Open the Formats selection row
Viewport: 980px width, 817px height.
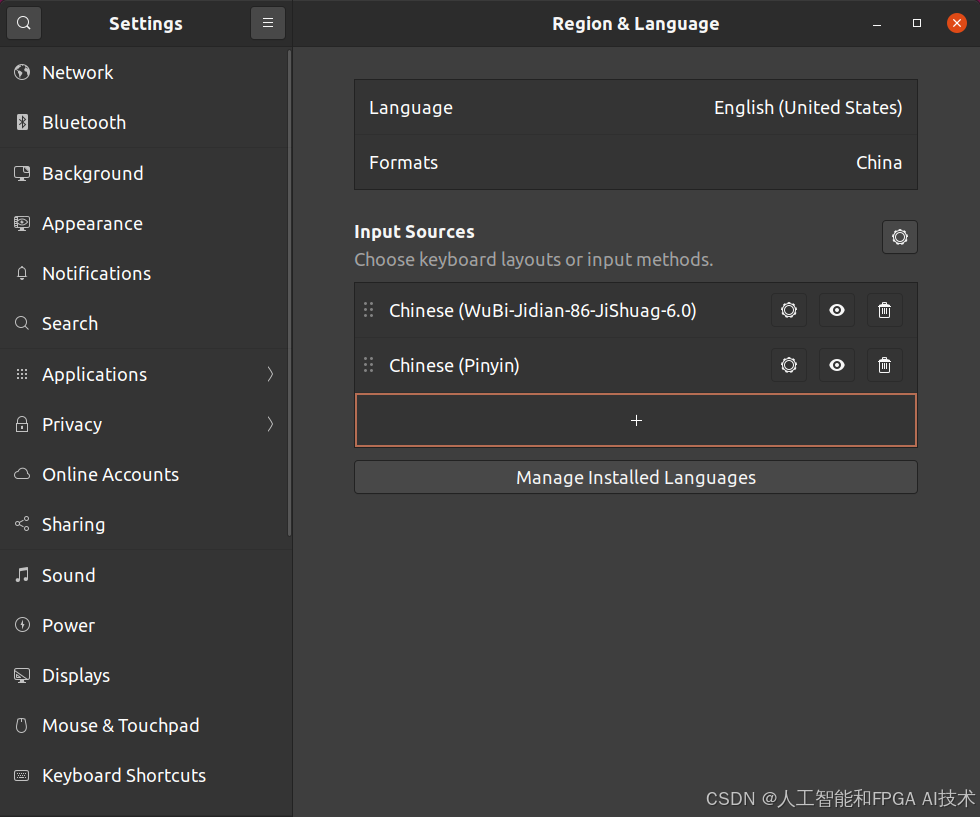pos(636,163)
